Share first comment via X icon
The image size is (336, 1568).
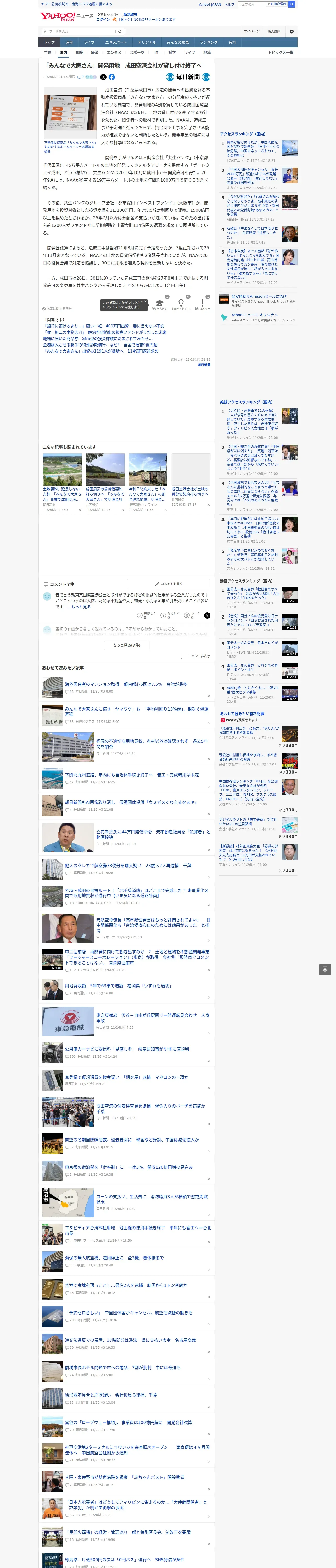click(207, 615)
